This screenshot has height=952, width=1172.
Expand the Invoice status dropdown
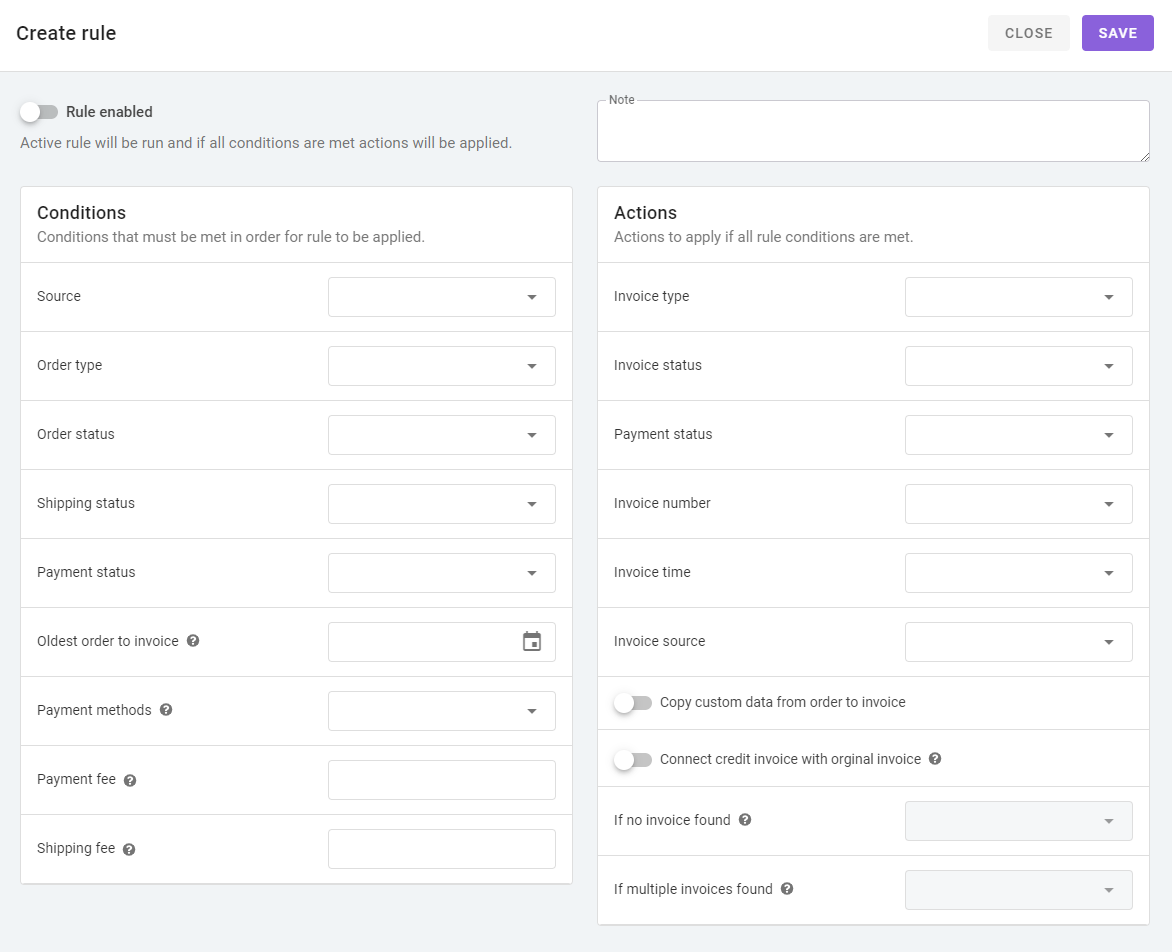[x=1019, y=366]
